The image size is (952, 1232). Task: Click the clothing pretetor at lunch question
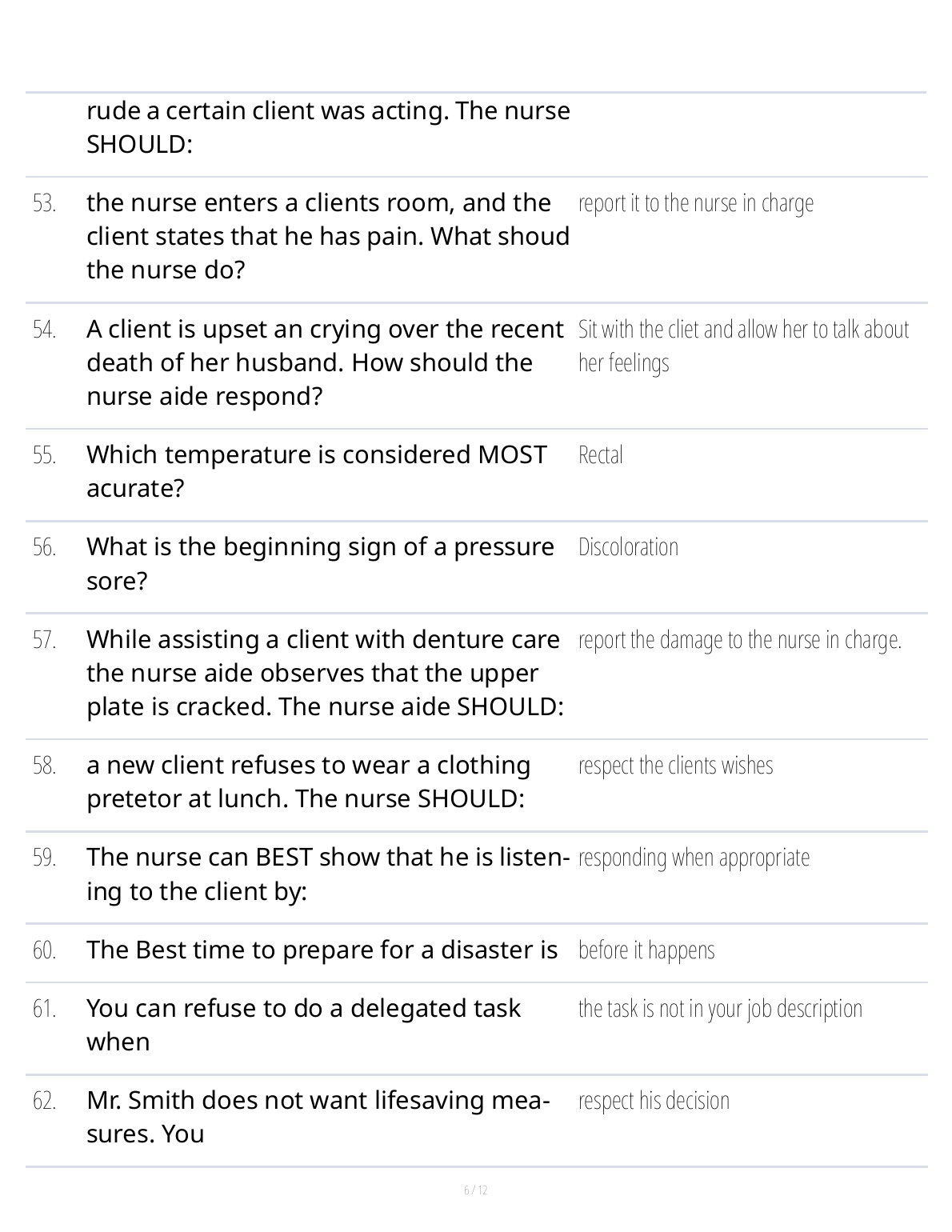[x=308, y=782]
